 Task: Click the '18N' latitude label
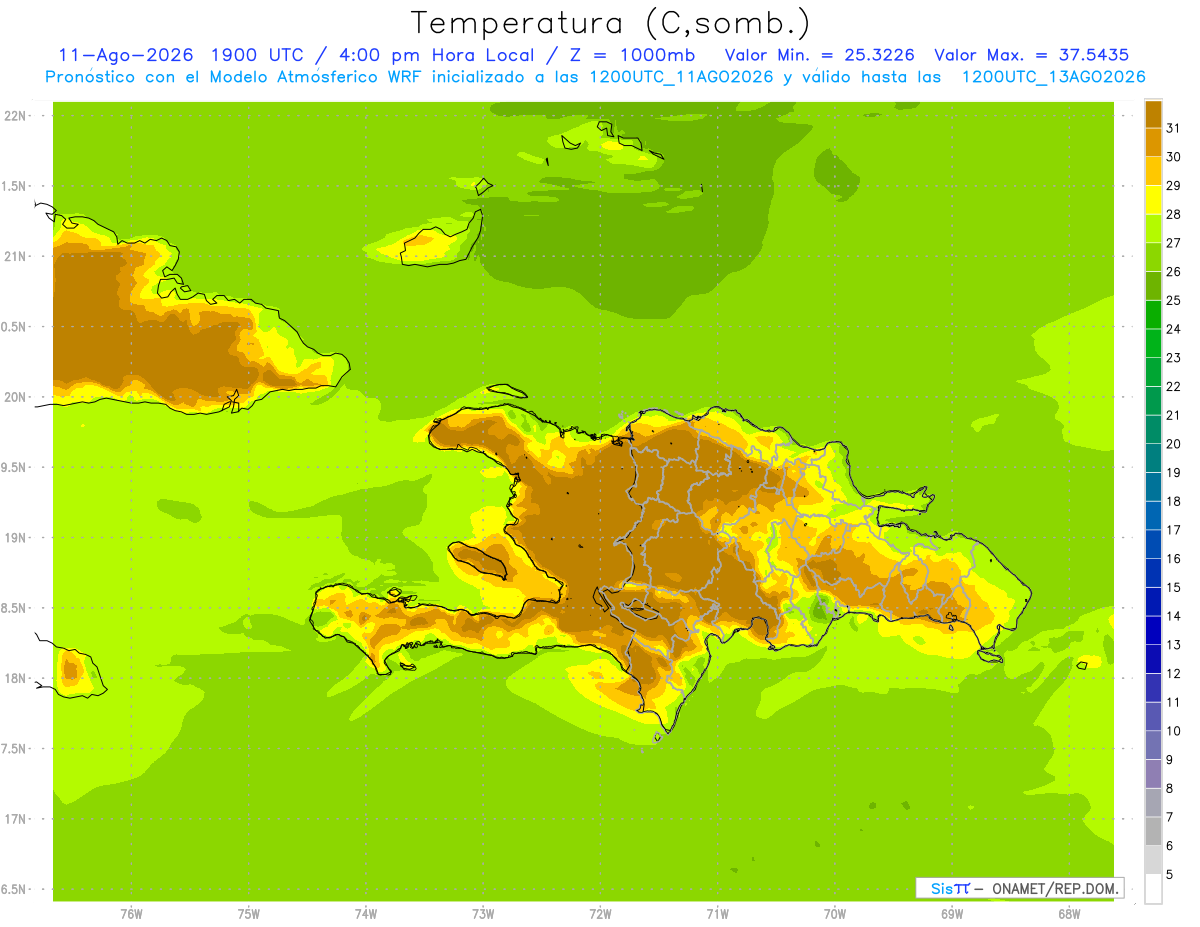16,679
